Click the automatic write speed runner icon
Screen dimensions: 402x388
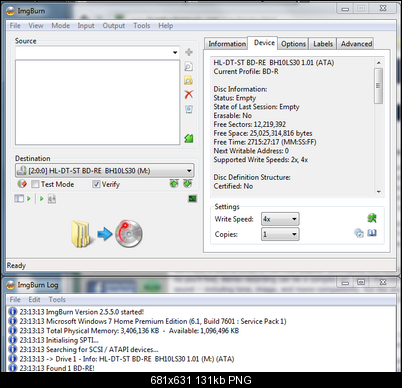click(x=372, y=218)
